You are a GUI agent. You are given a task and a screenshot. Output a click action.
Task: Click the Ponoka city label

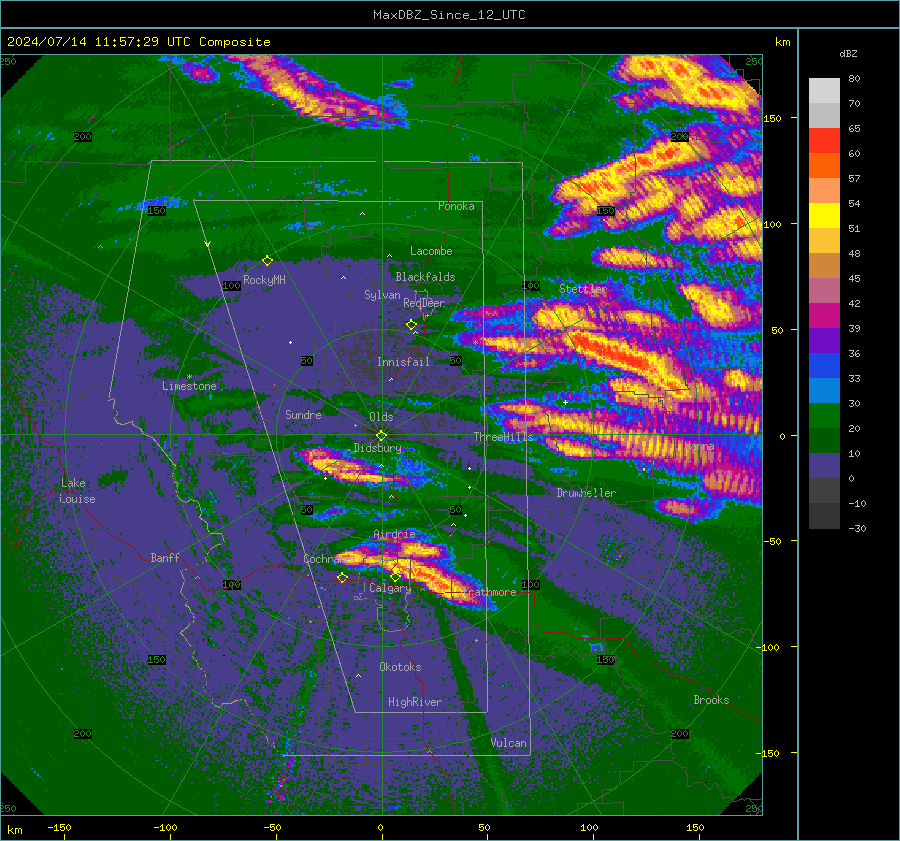click(456, 206)
